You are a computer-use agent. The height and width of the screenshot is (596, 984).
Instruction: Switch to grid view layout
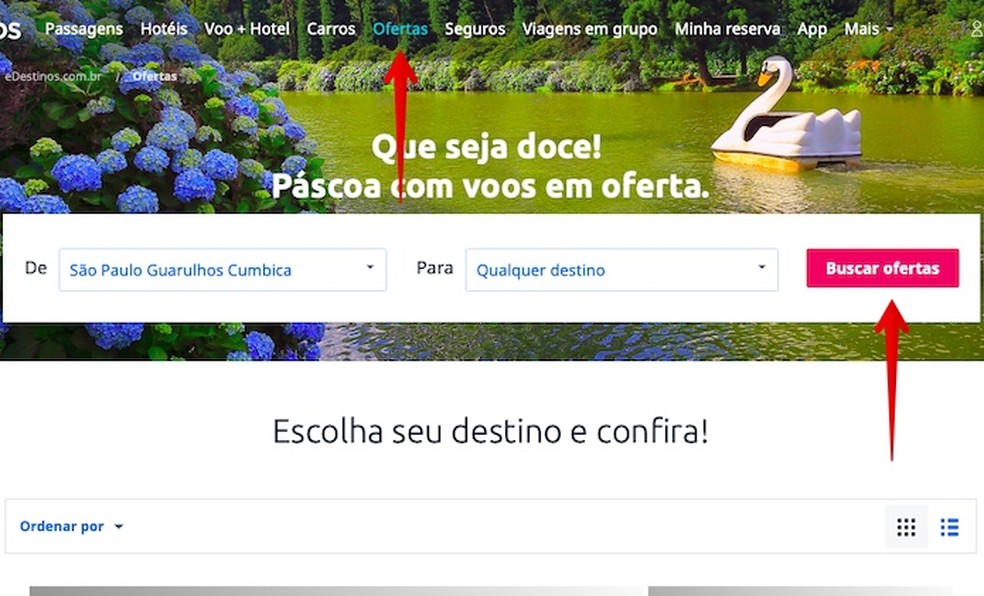(x=906, y=527)
